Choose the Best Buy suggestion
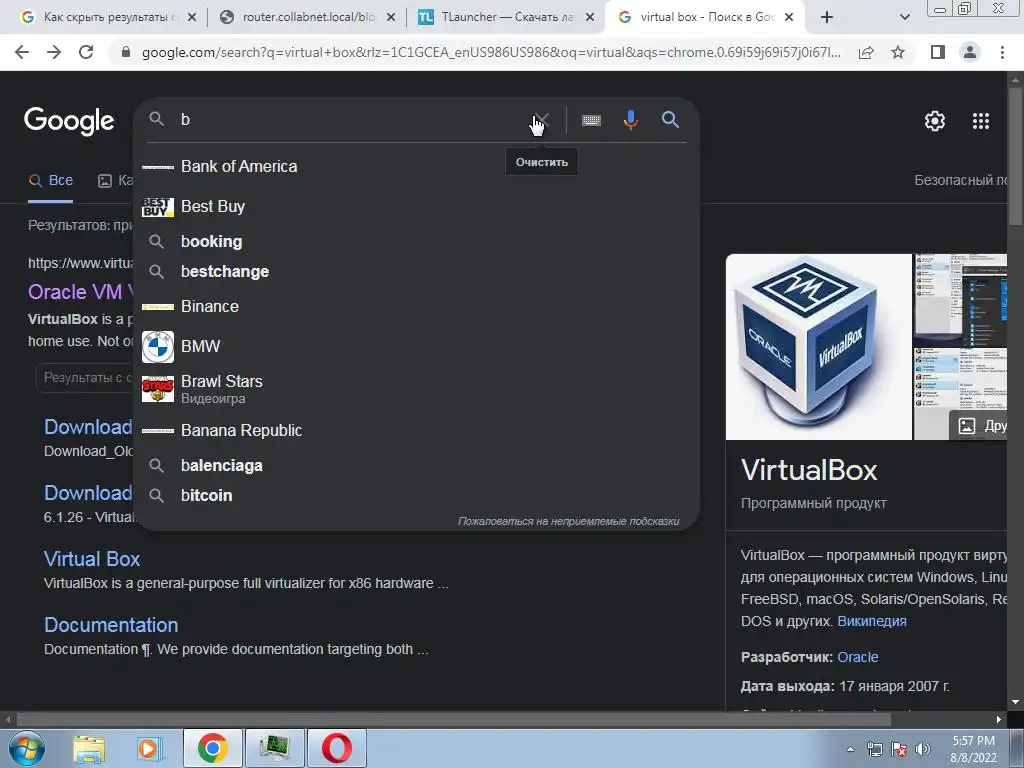The height and width of the screenshot is (768, 1024). [416, 206]
